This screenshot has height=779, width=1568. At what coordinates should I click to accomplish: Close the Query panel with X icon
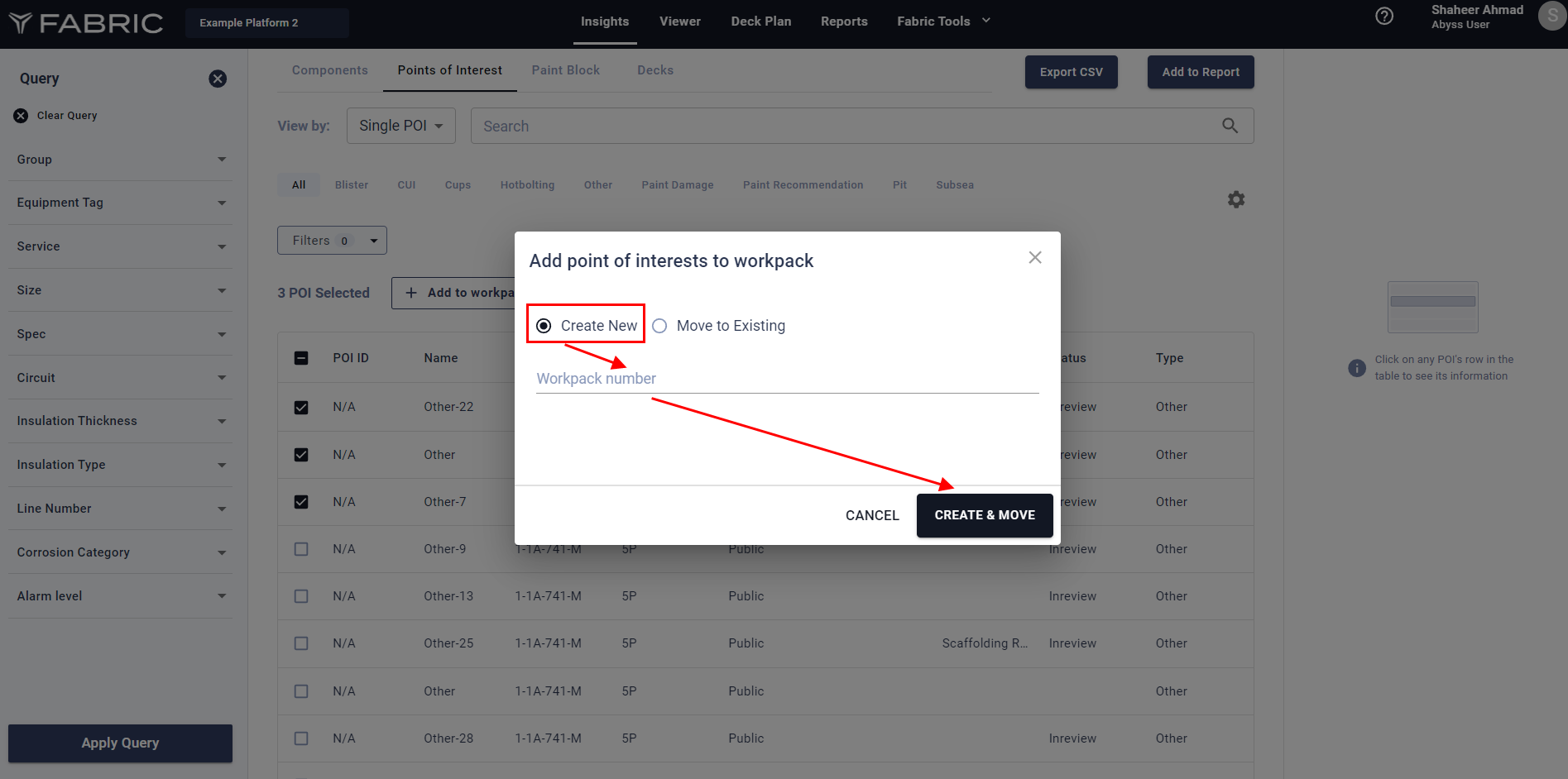218,79
